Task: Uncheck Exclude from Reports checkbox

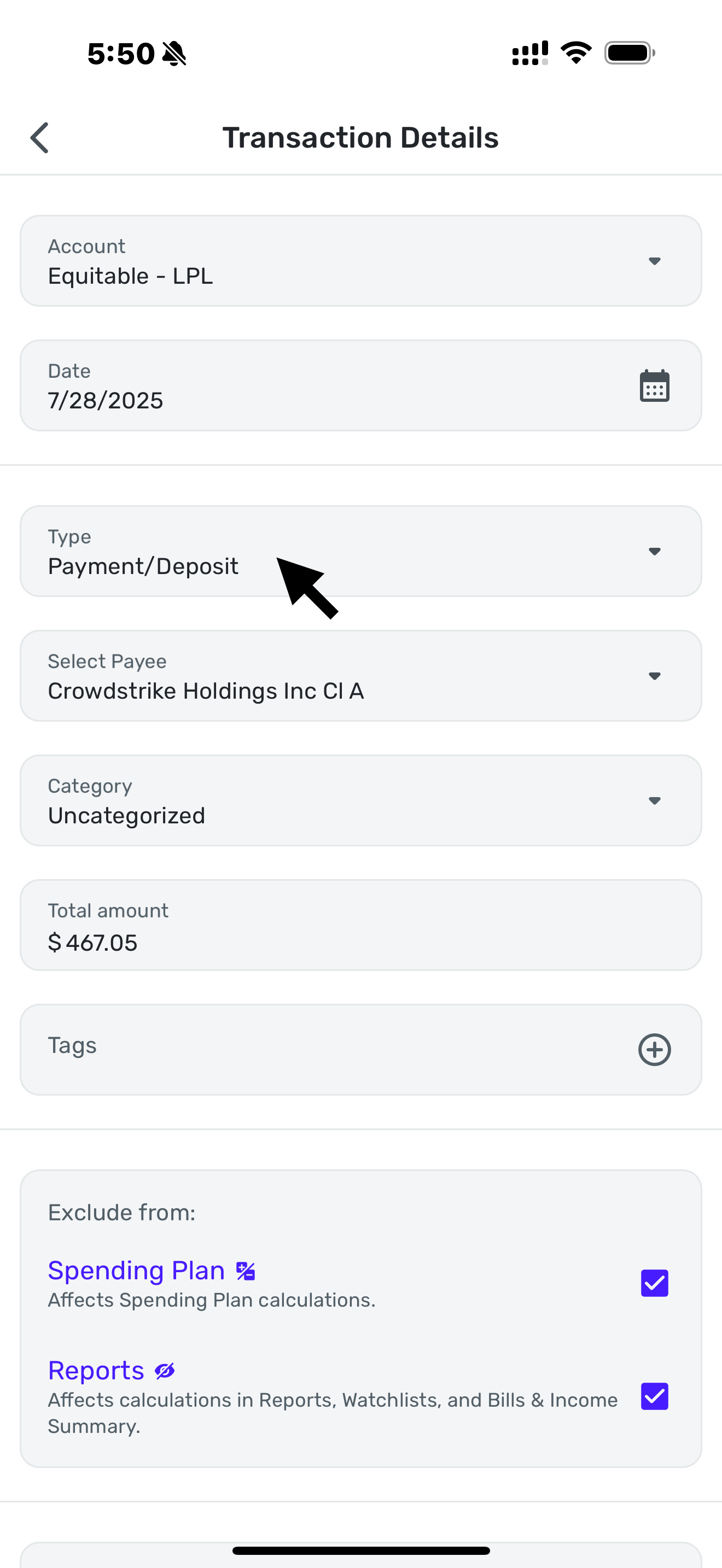Action: coord(654,1396)
